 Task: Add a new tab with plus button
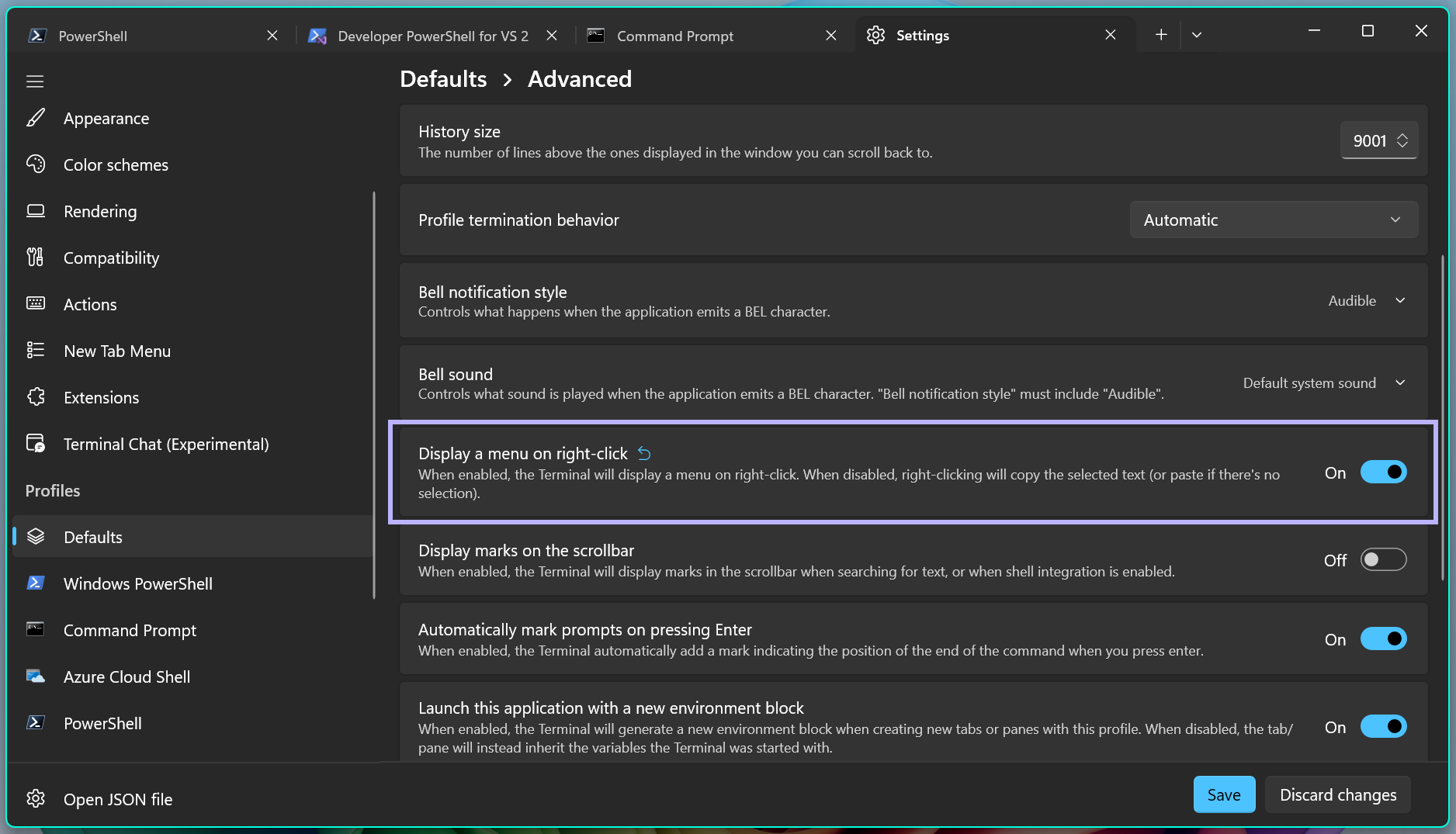coord(1161,35)
